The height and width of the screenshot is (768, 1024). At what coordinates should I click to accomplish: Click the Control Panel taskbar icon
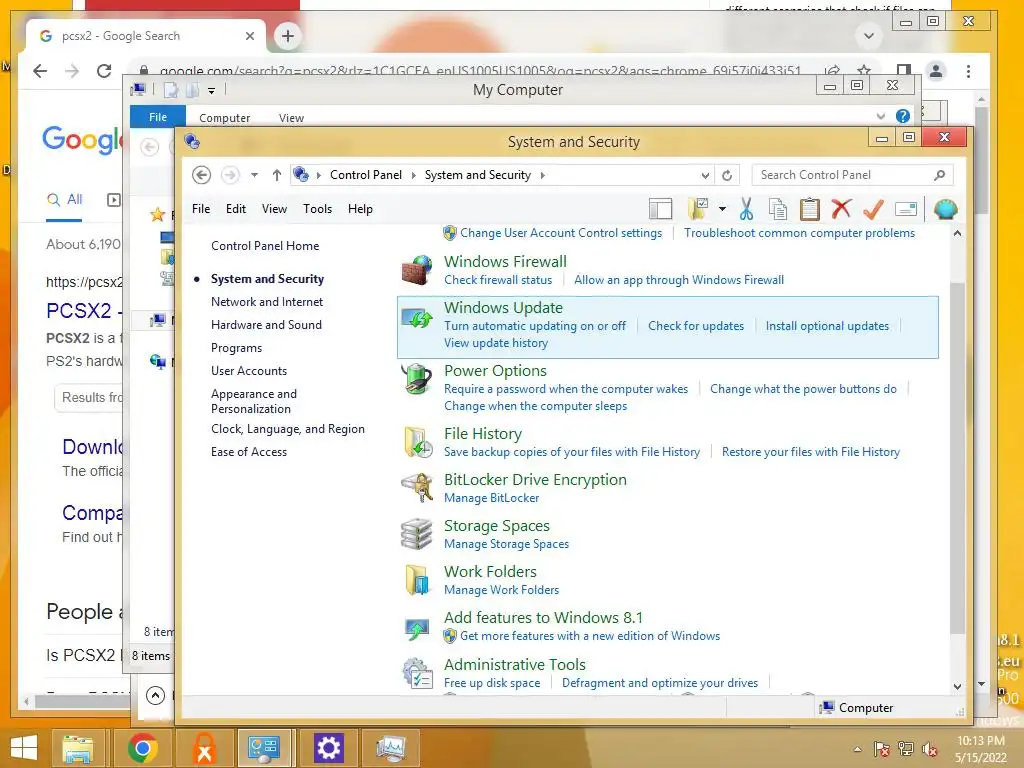point(264,748)
